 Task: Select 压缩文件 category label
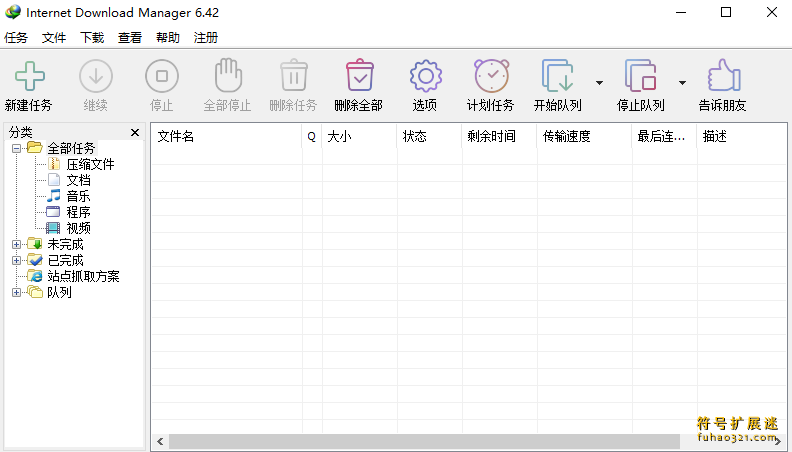pos(90,164)
